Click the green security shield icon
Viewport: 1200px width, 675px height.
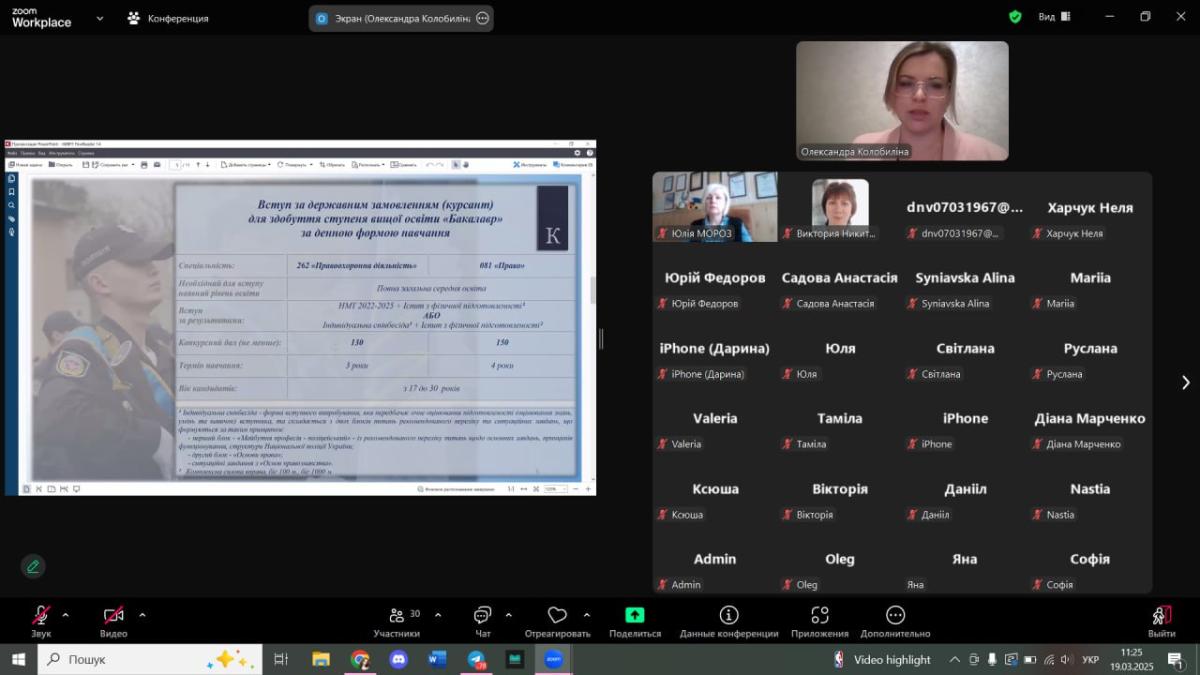click(1015, 17)
